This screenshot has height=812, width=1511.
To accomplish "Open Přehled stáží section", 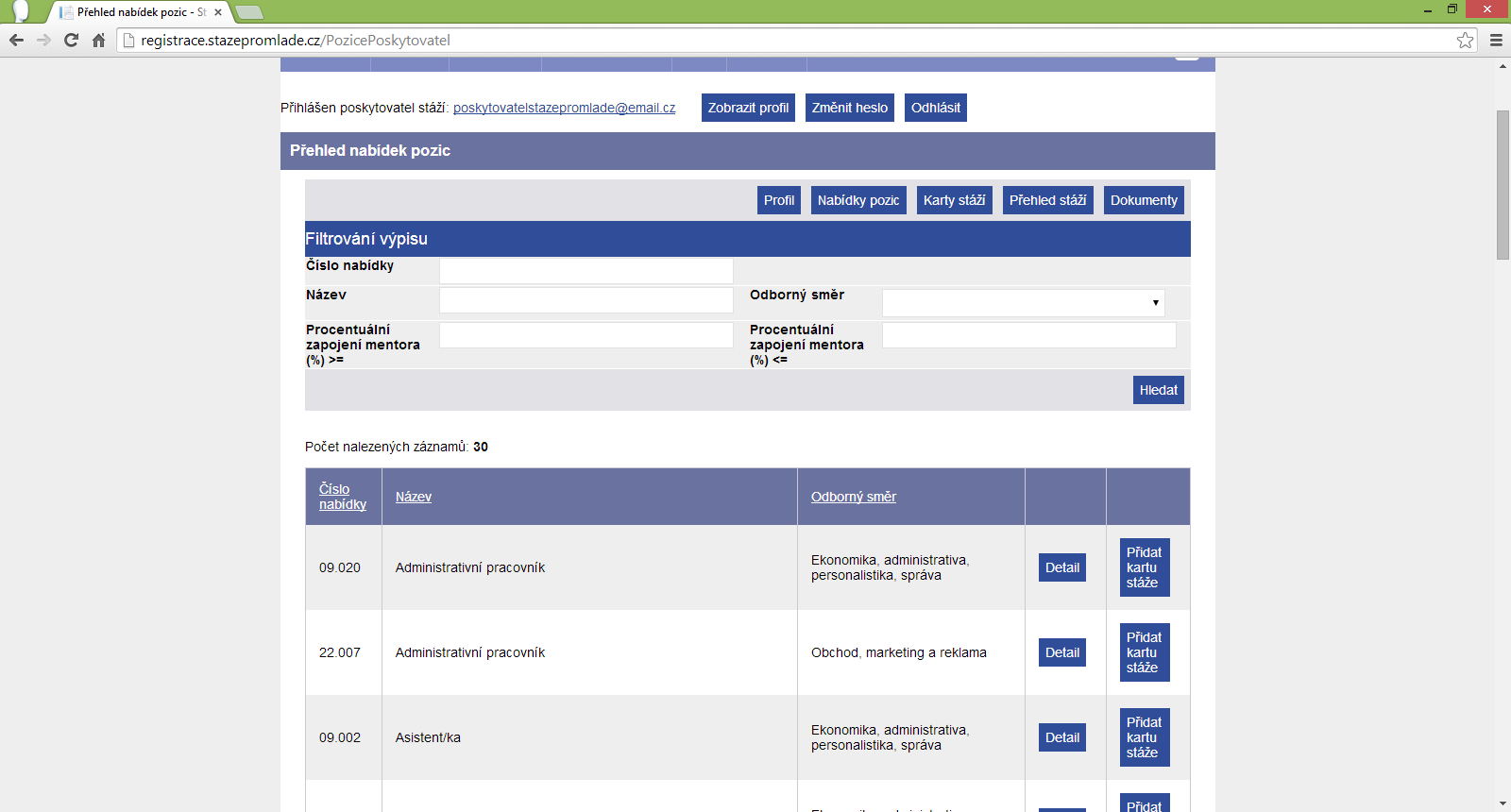I will (1048, 200).
